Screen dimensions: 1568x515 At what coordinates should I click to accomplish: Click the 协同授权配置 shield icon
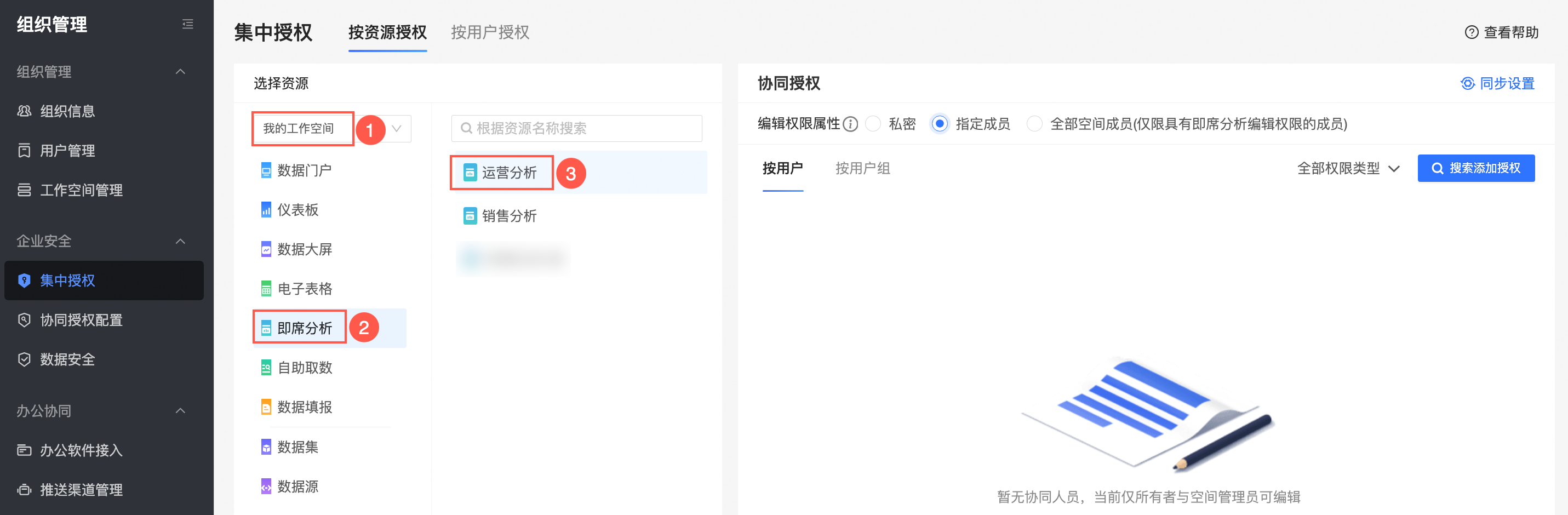click(x=24, y=320)
